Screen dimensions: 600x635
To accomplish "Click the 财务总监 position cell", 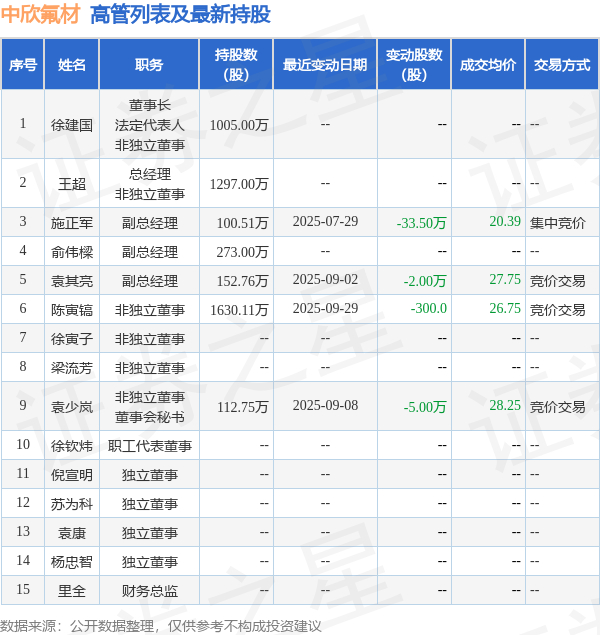I will pos(149,591).
